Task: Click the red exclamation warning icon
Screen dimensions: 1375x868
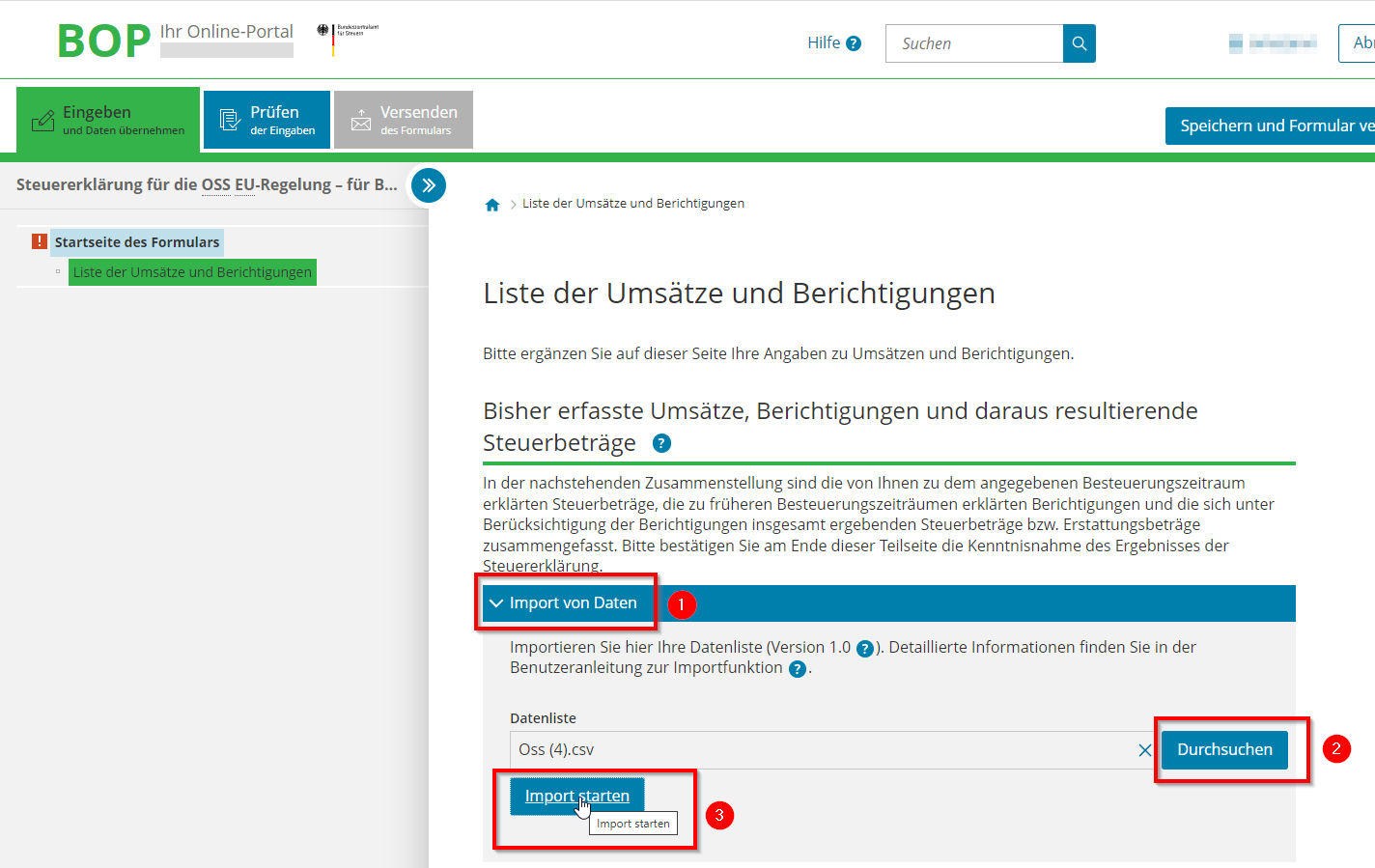Action: 39,241
